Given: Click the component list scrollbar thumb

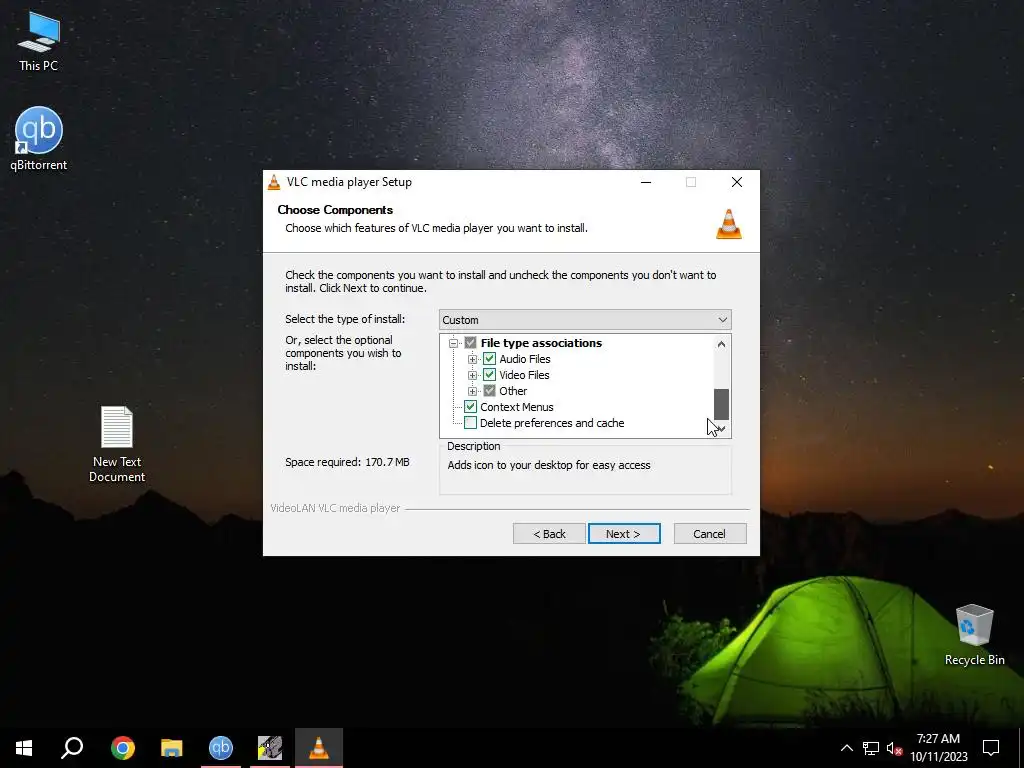Looking at the screenshot, I should tap(721, 404).
